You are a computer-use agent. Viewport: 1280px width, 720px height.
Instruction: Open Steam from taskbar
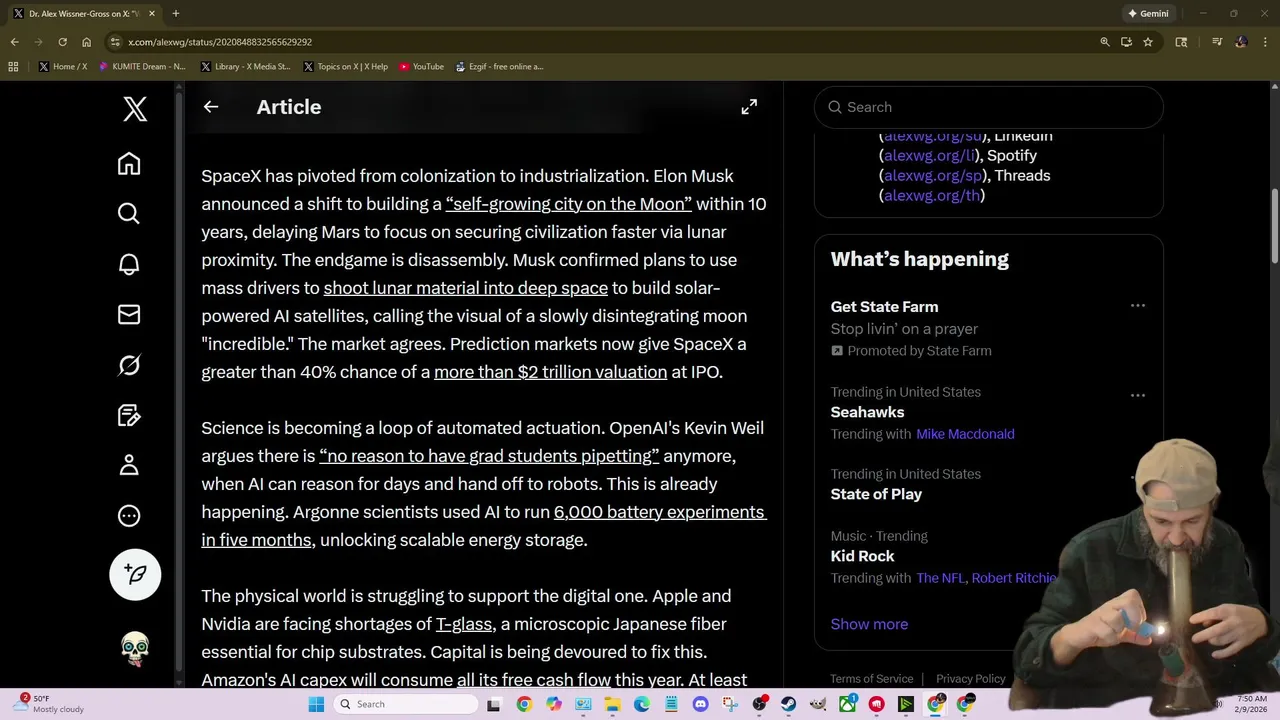tap(789, 704)
